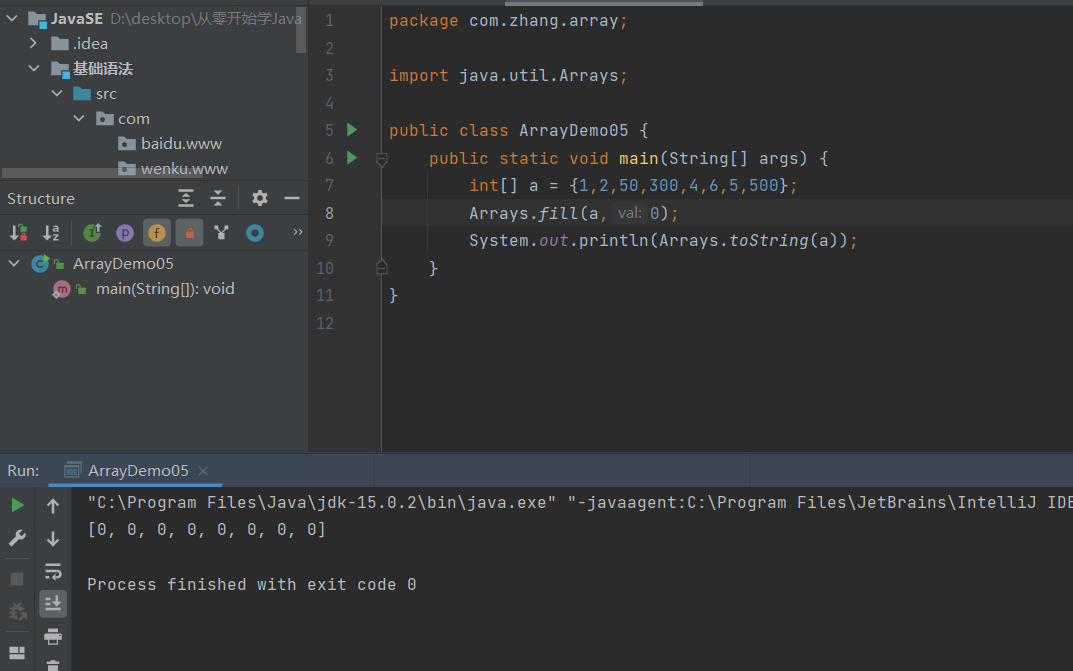Image resolution: width=1073 pixels, height=671 pixels.
Task: Click array initializer on line 7
Action: pos(683,185)
